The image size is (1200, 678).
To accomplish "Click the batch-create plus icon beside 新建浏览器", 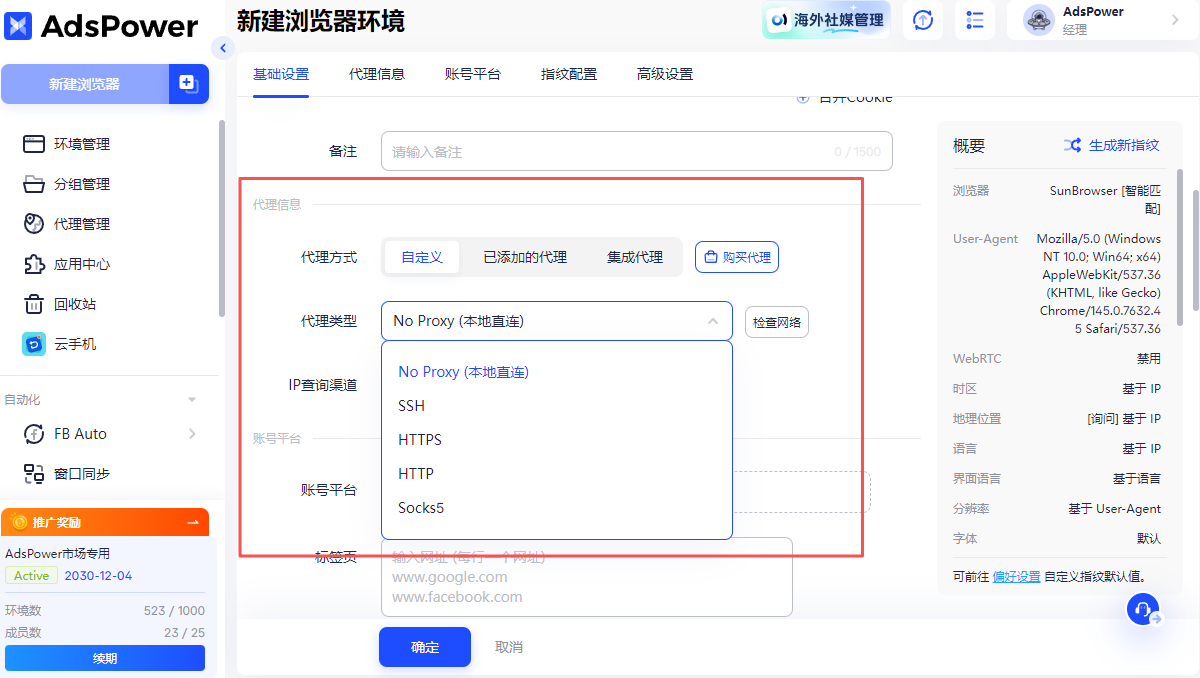I will (x=188, y=84).
